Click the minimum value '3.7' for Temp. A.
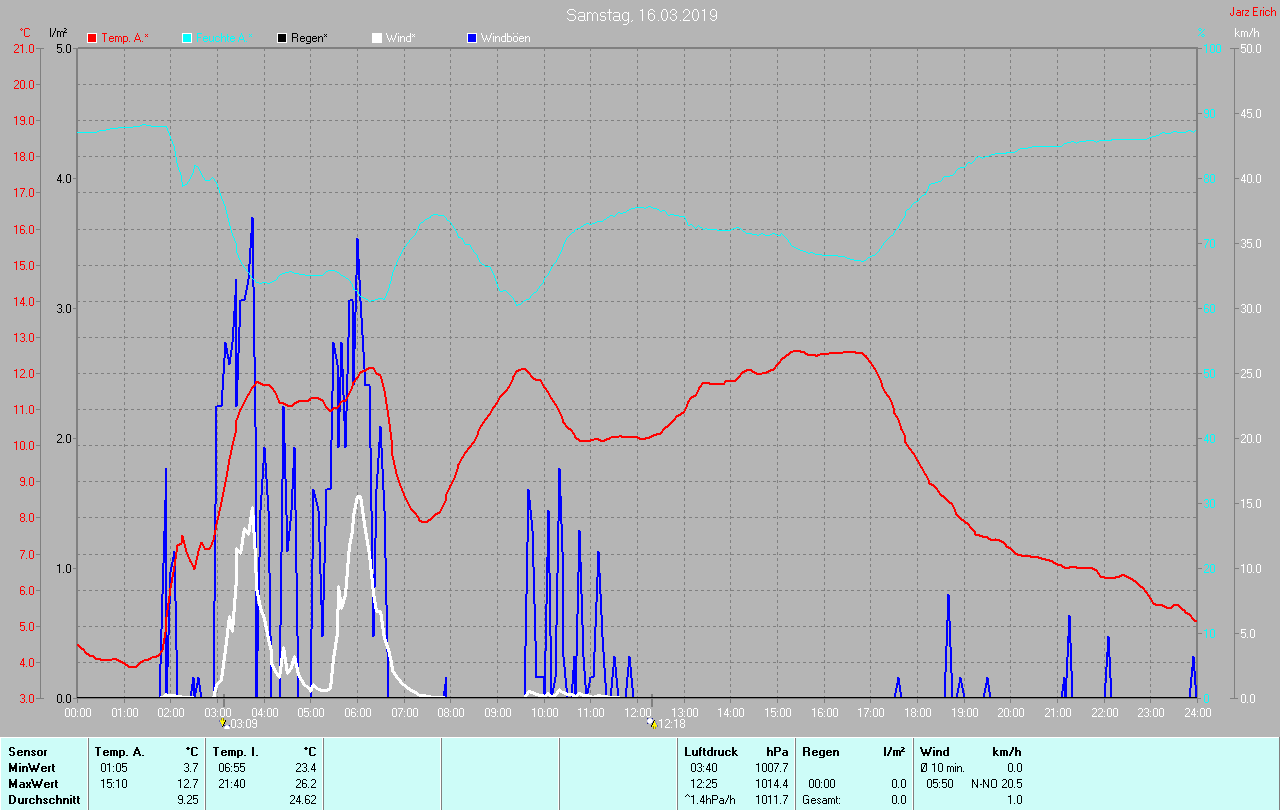The height and width of the screenshot is (810, 1280). pyautogui.click(x=191, y=767)
